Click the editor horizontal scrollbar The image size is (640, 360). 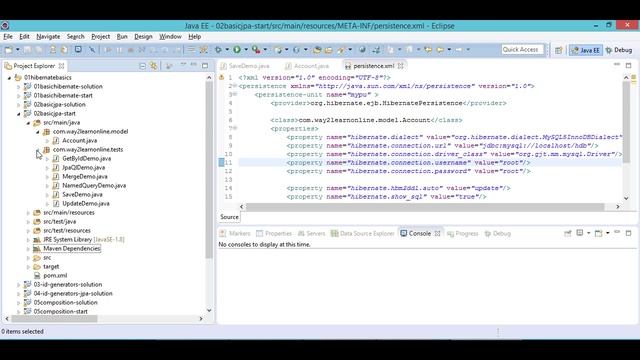(x=425, y=207)
